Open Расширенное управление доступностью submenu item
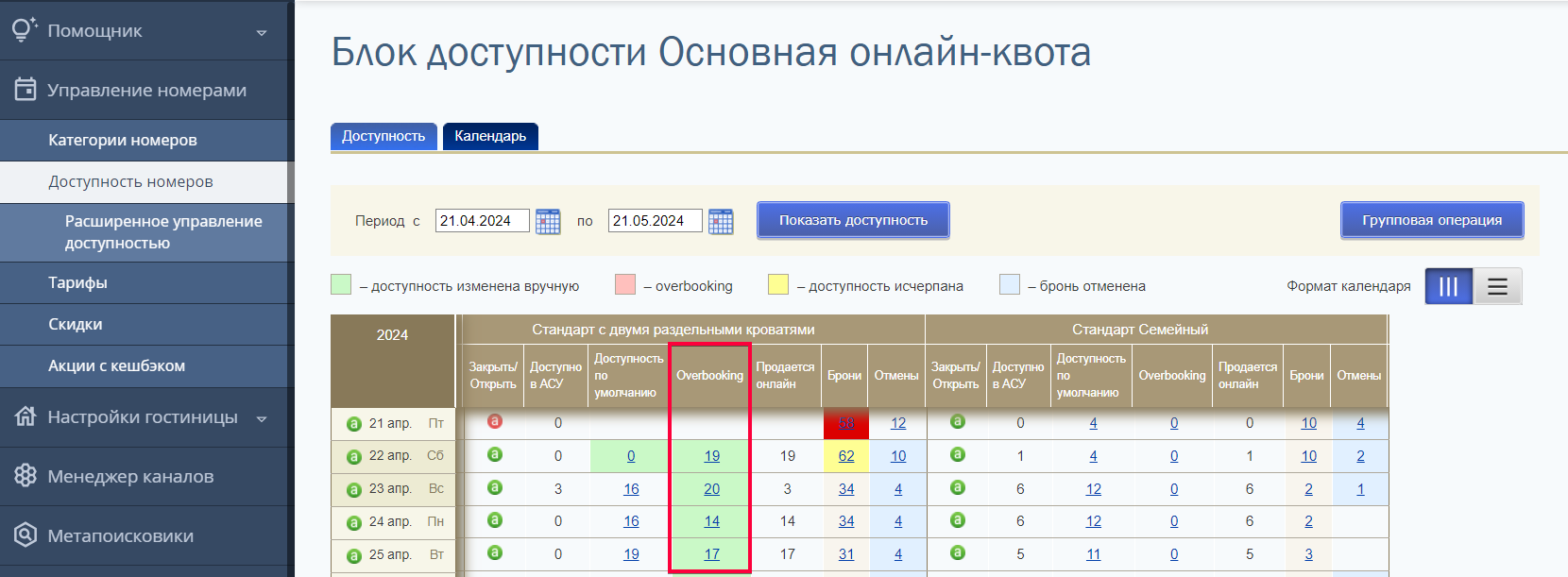This screenshot has width=1568, height=577. point(163,232)
